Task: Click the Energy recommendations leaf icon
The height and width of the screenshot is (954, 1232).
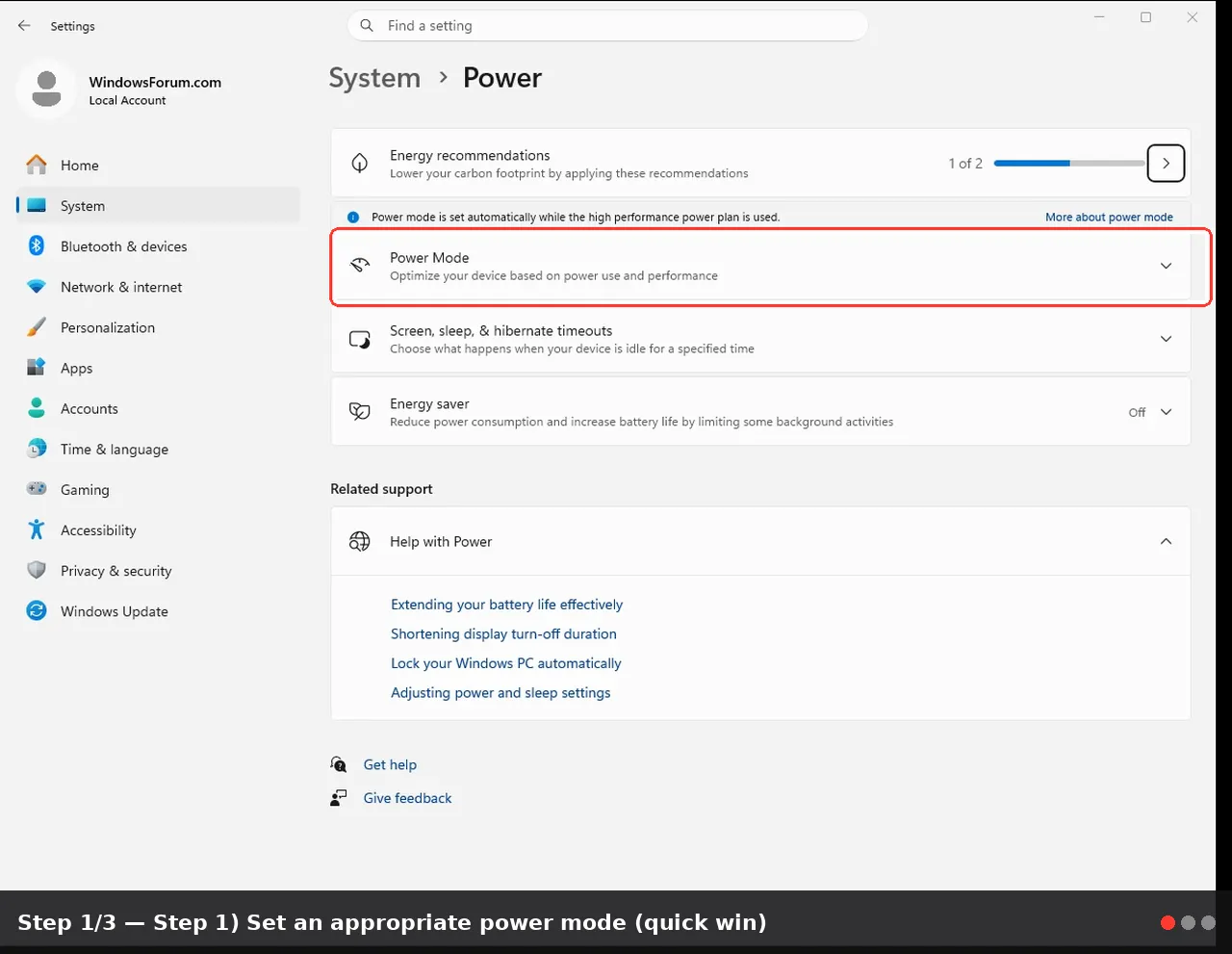Action: 359,164
